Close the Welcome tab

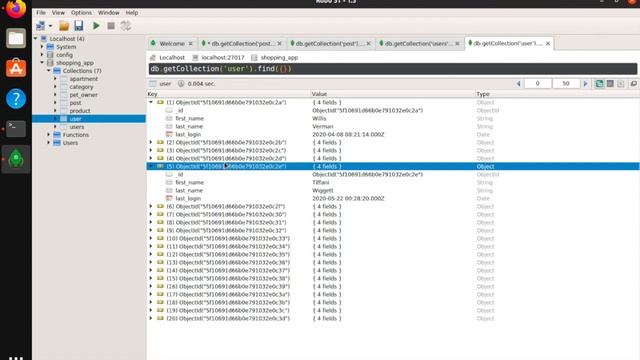(191, 44)
